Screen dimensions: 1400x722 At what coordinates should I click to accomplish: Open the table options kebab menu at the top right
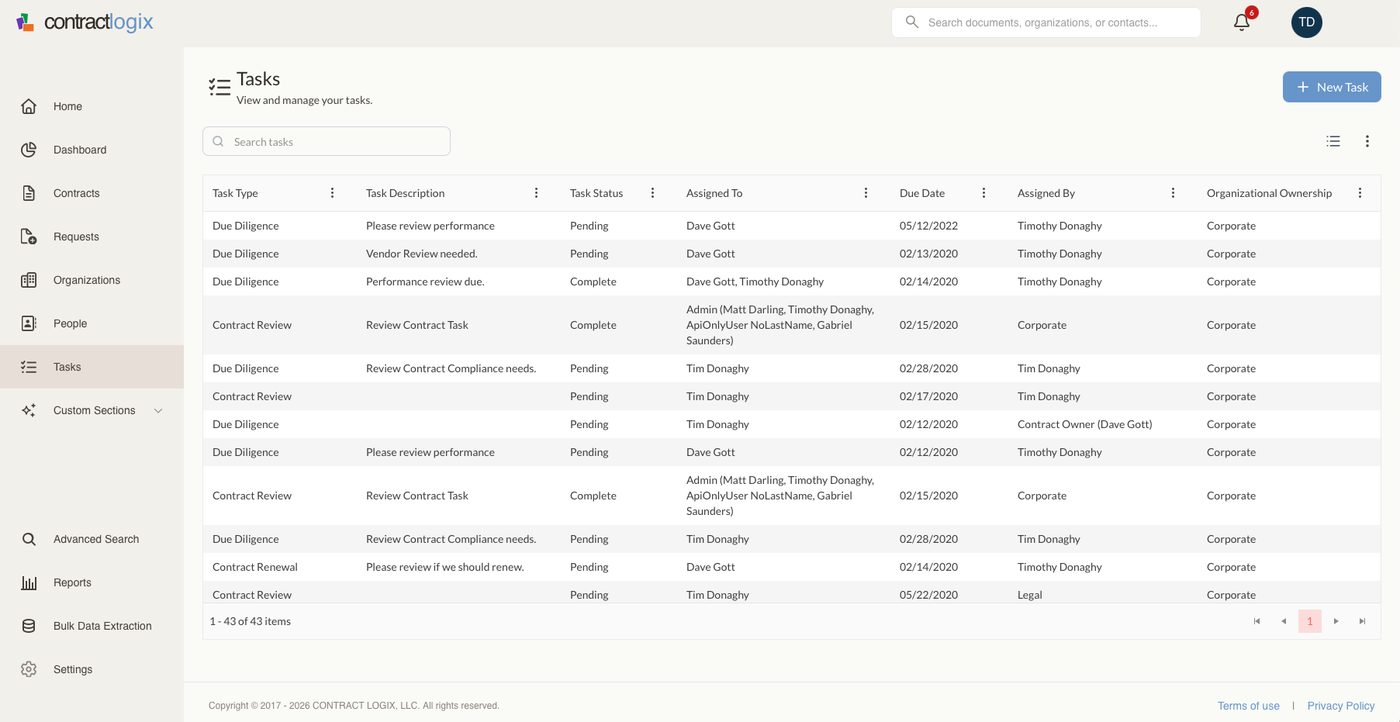pos(1367,141)
